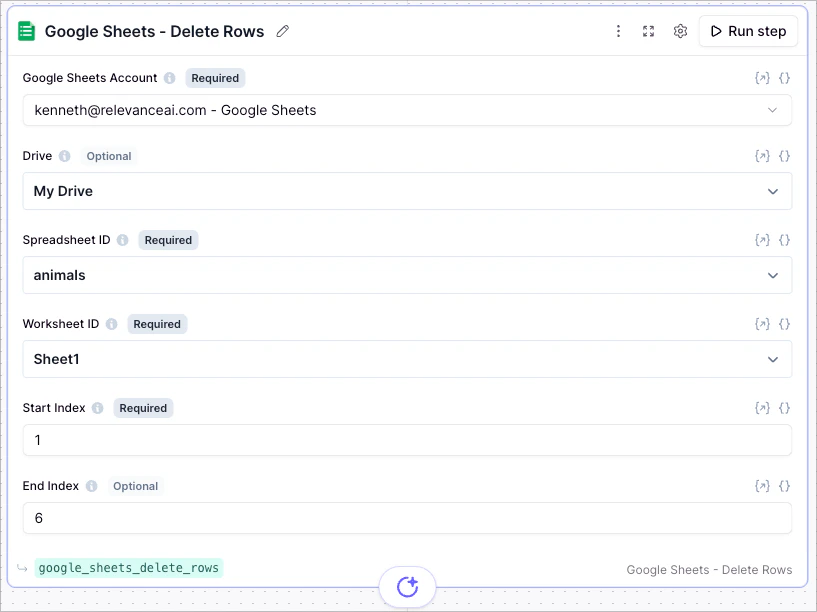817x612 pixels.
Task: Click the {x} icon for Google Sheets Account
Action: click(x=762, y=77)
